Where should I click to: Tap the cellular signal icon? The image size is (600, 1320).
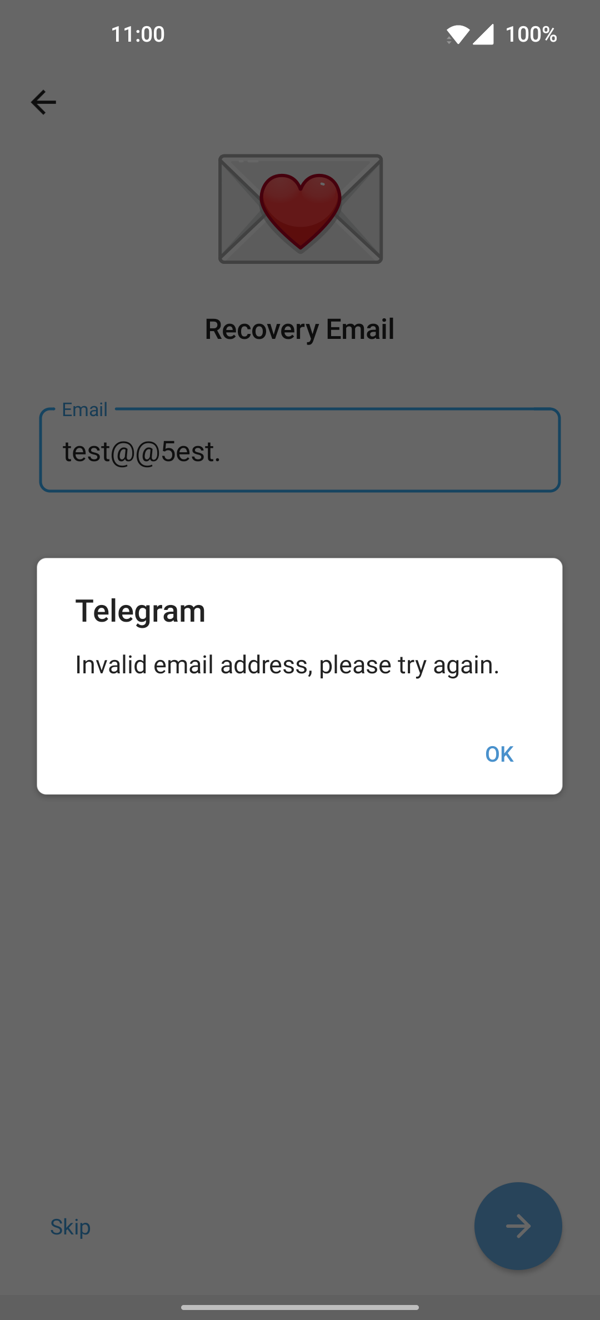point(483,34)
